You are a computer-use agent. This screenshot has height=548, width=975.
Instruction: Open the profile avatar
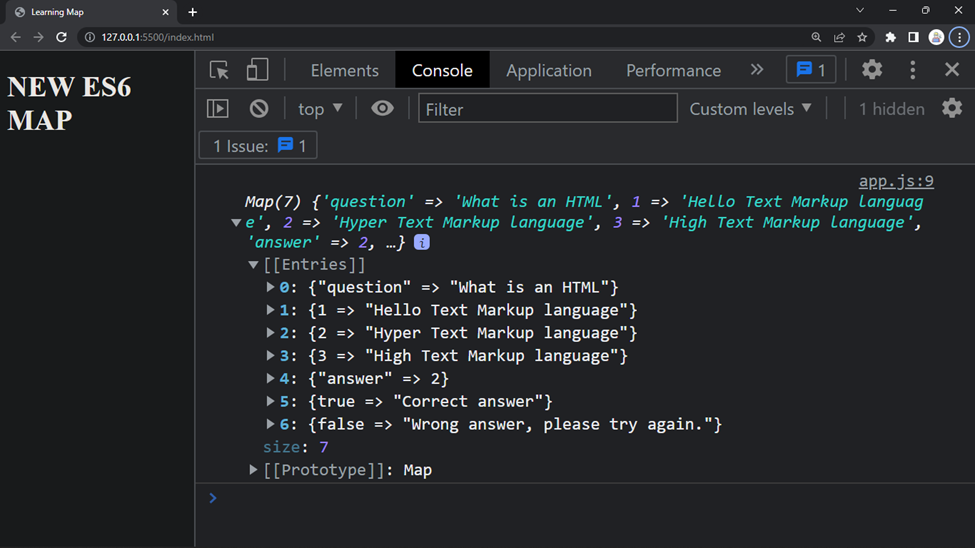(936, 37)
